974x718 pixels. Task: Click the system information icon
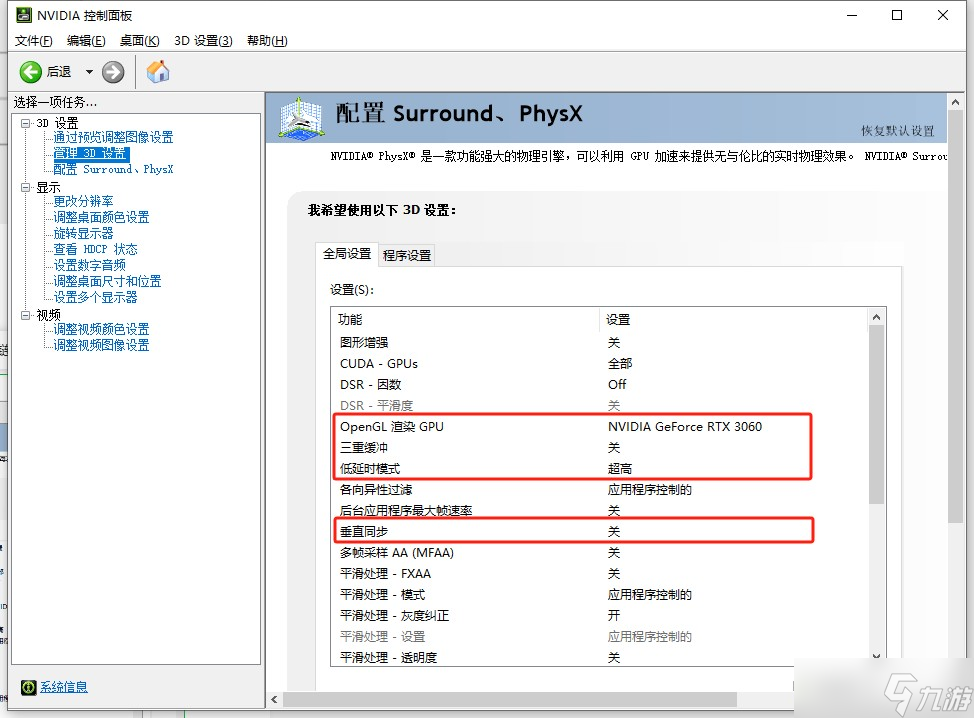point(29,687)
